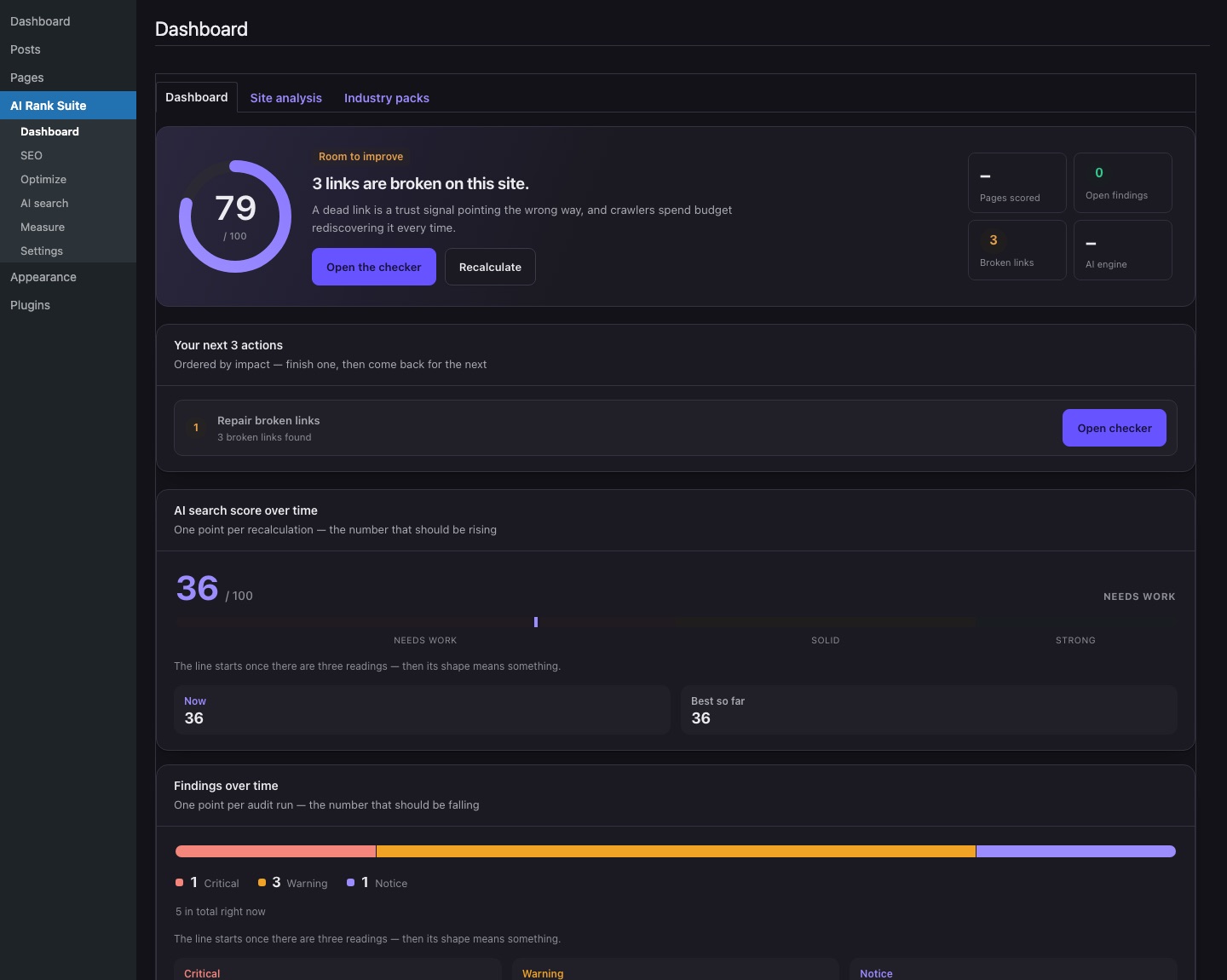Switch to the Site analysis tab
Image resolution: width=1227 pixels, height=980 pixels.
[286, 98]
